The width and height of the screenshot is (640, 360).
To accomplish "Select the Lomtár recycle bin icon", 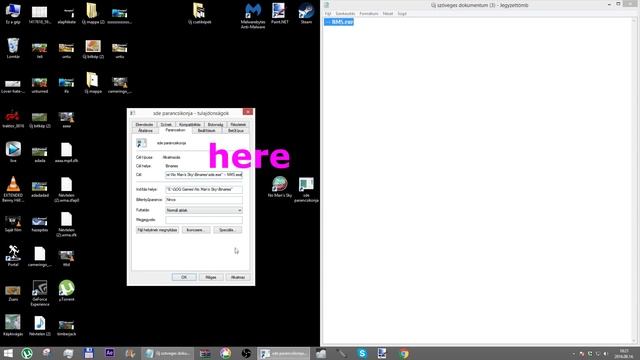I will coord(13,48).
